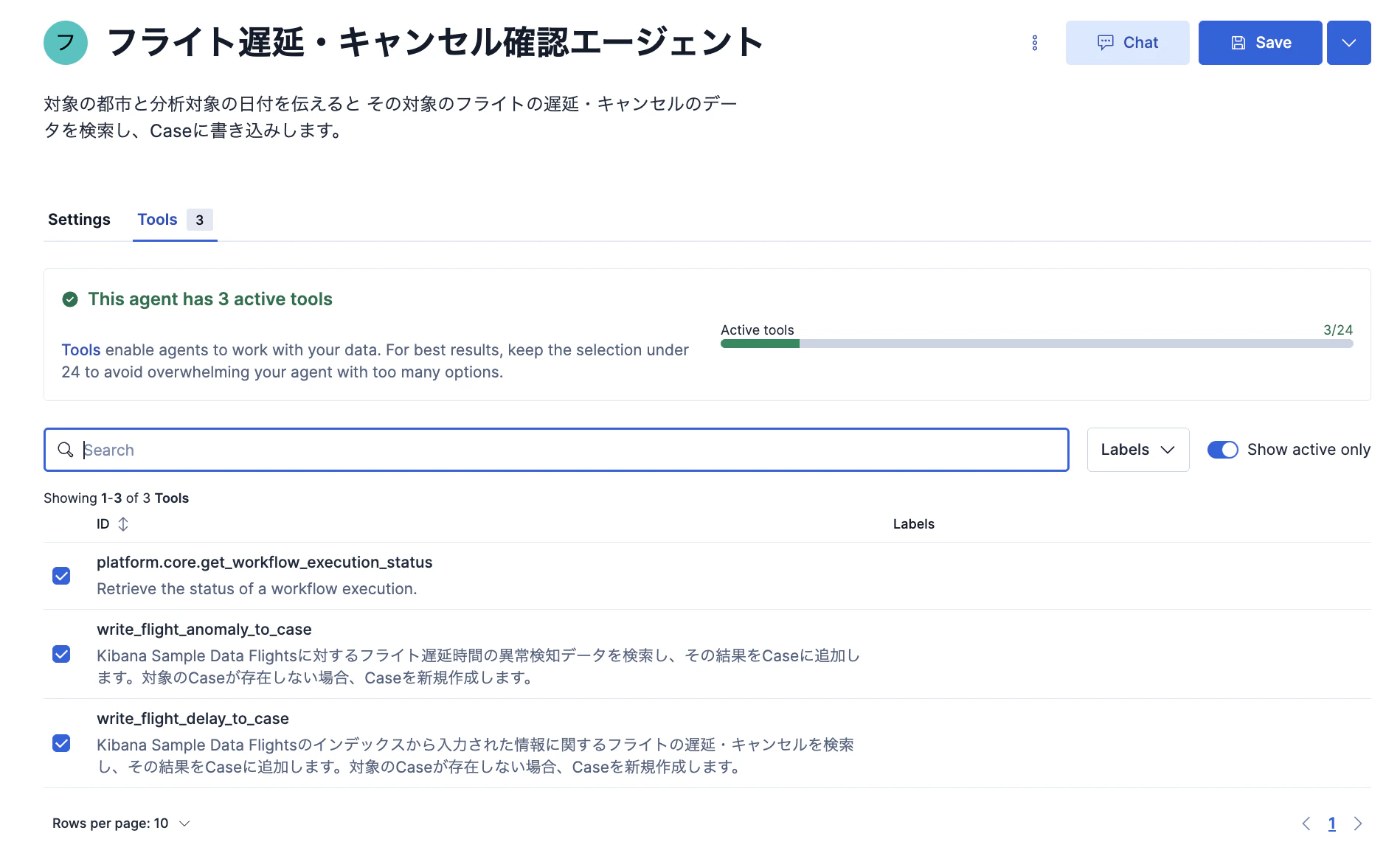1400x867 pixels.
Task: Click write_flight_anomaly_to_case tool name
Action: coord(204,630)
